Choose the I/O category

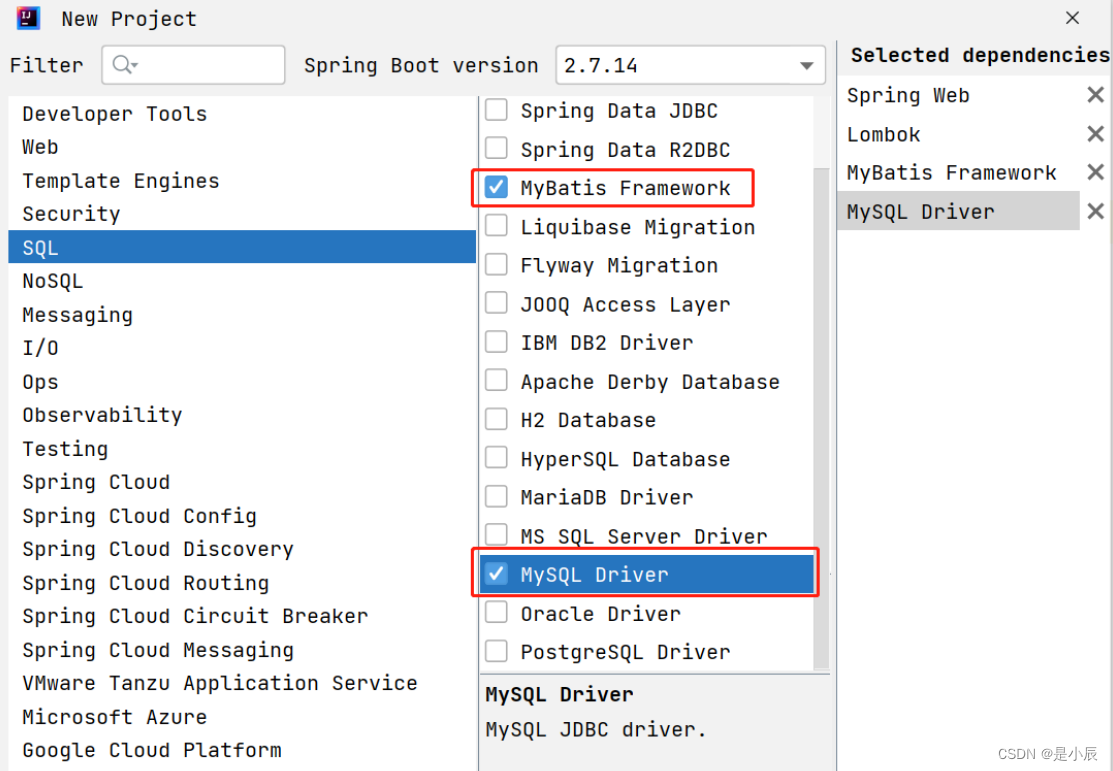coord(242,348)
